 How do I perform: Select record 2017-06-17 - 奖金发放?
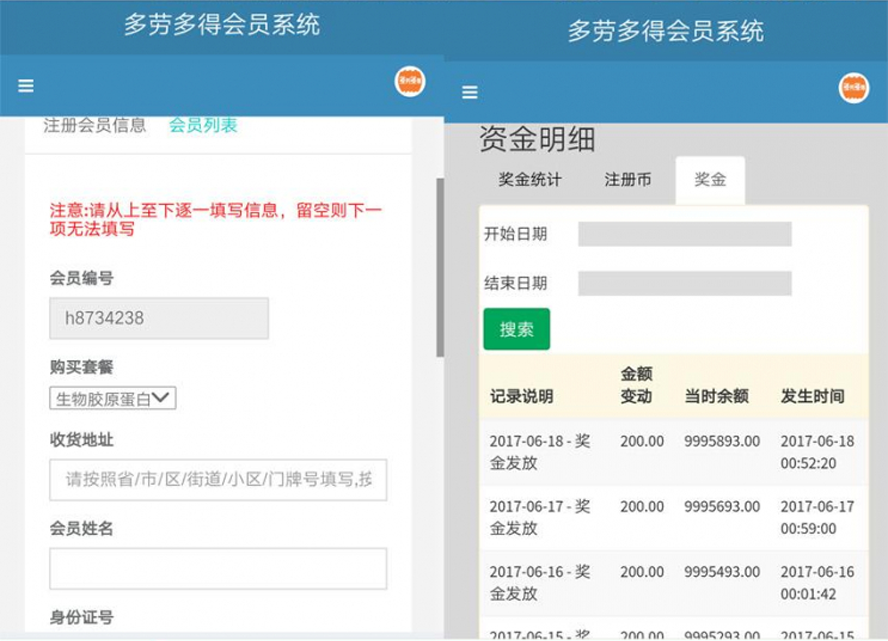pos(540,518)
